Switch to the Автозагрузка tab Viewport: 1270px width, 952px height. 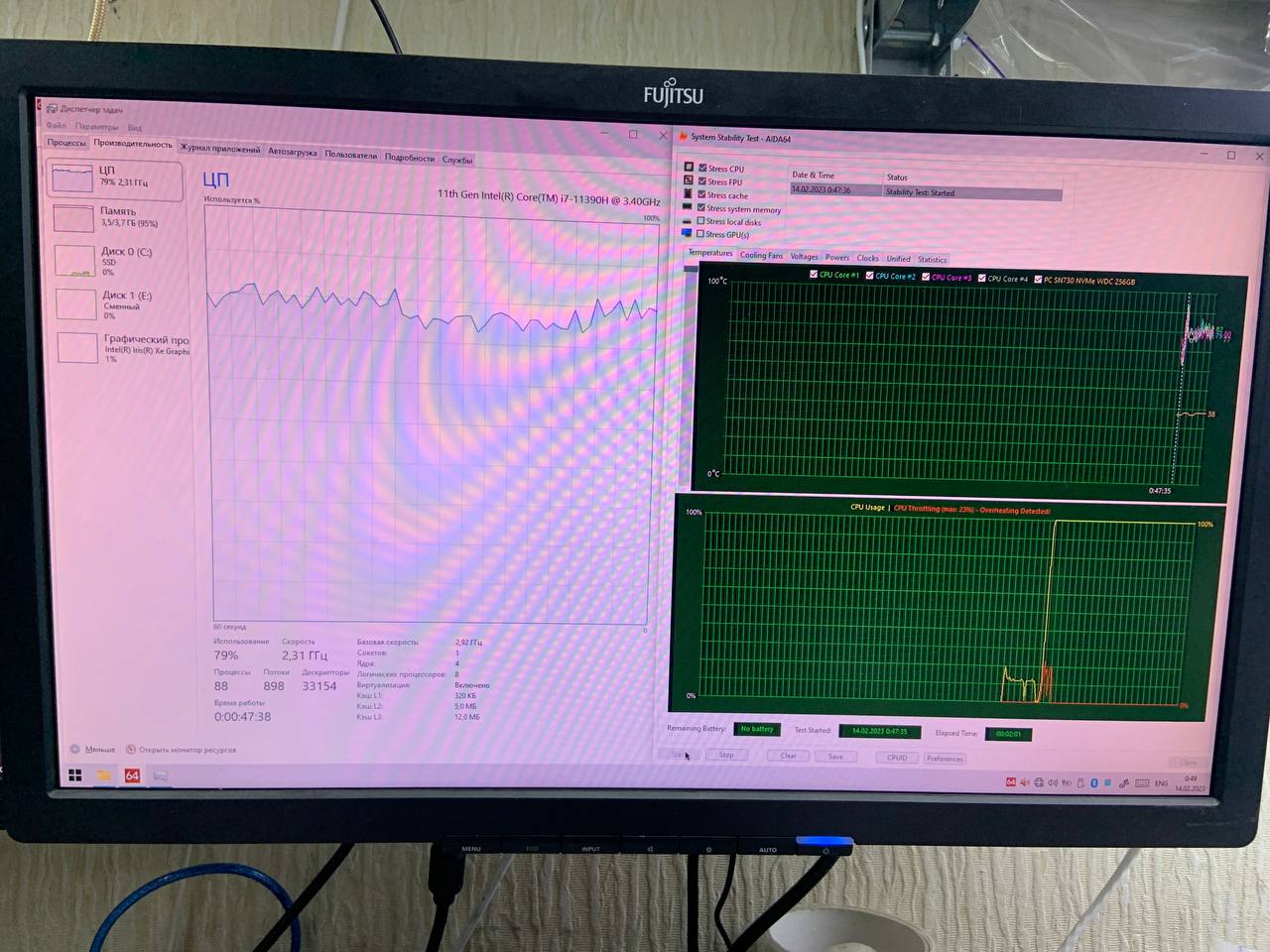pyautogui.click(x=293, y=152)
